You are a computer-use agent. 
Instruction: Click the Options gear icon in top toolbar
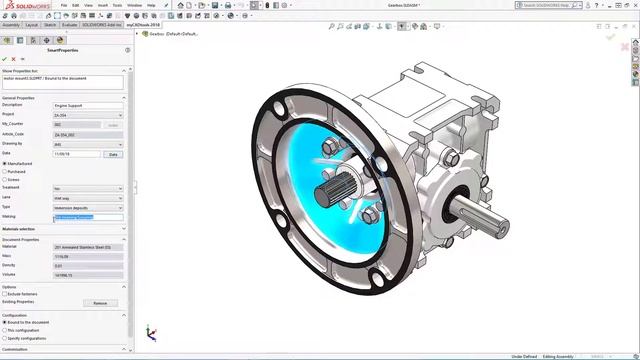coord(284,5)
